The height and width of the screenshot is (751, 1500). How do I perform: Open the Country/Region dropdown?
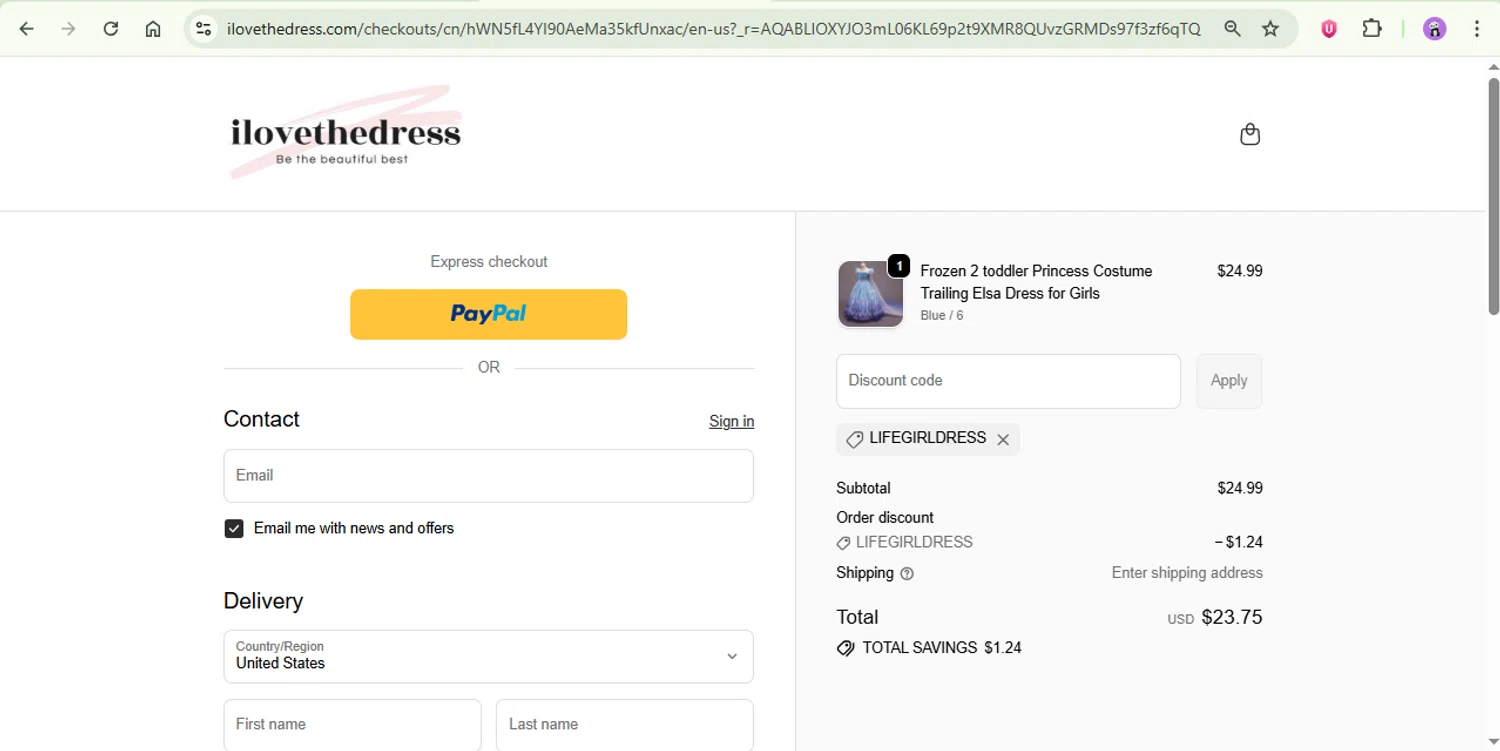coord(488,657)
